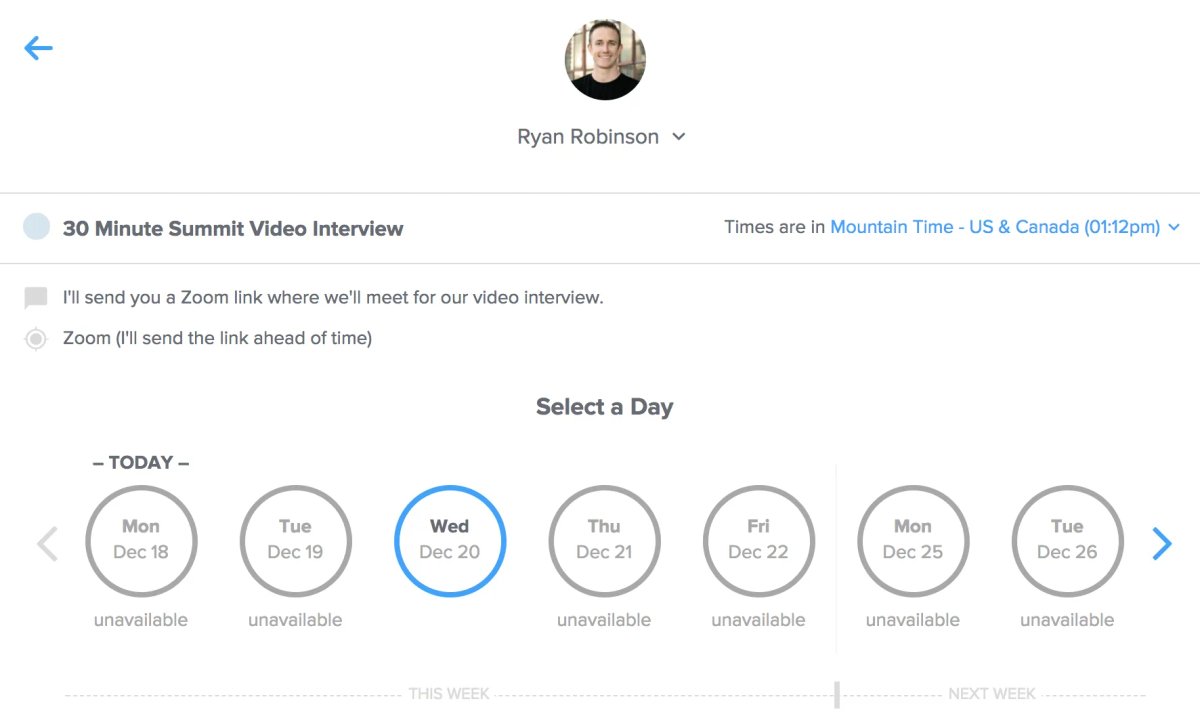This screenshot has width=1200, height=714.
Task: Click the Select a Day heading
Action: (x=604, y=407)
